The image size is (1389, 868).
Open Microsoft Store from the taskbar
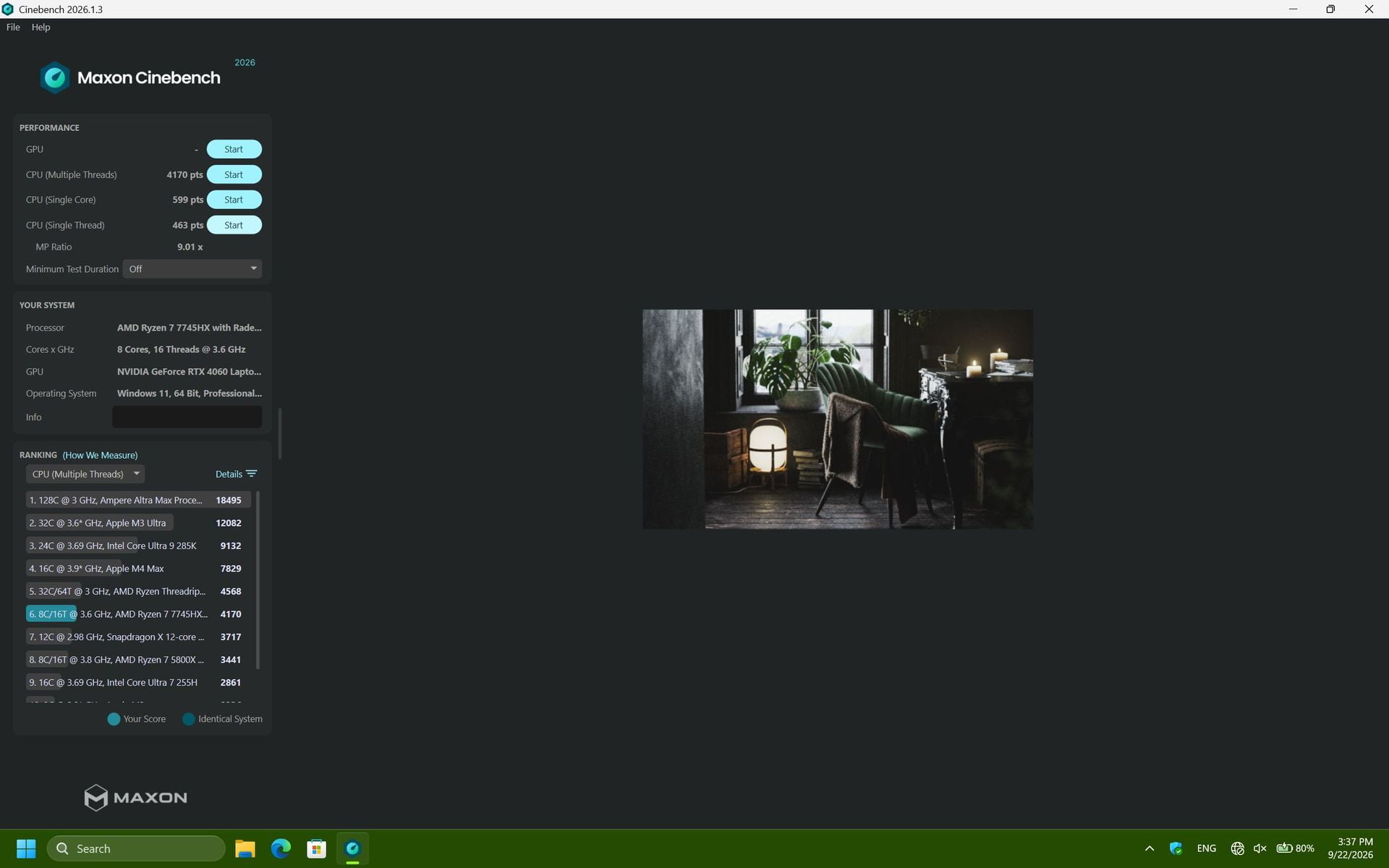tap(316, 848)
